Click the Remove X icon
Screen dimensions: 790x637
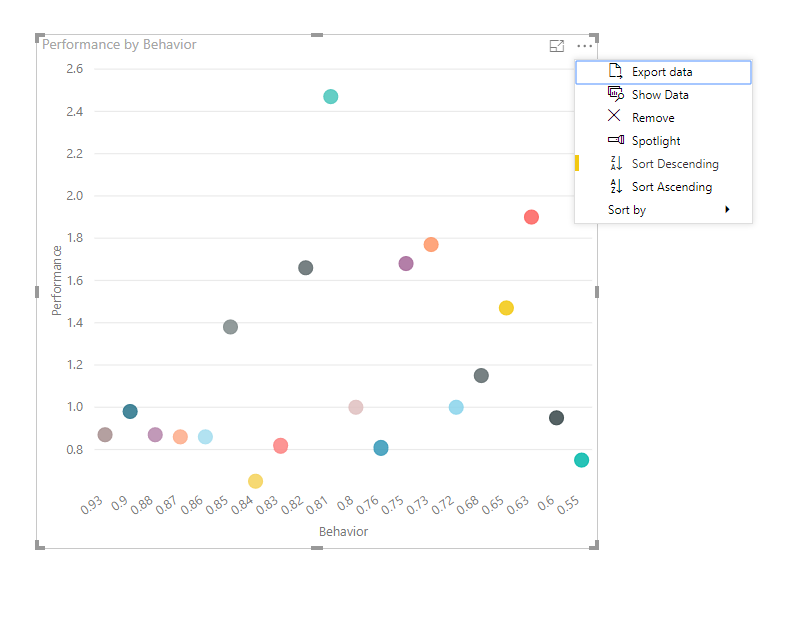[x=614, y=116]
